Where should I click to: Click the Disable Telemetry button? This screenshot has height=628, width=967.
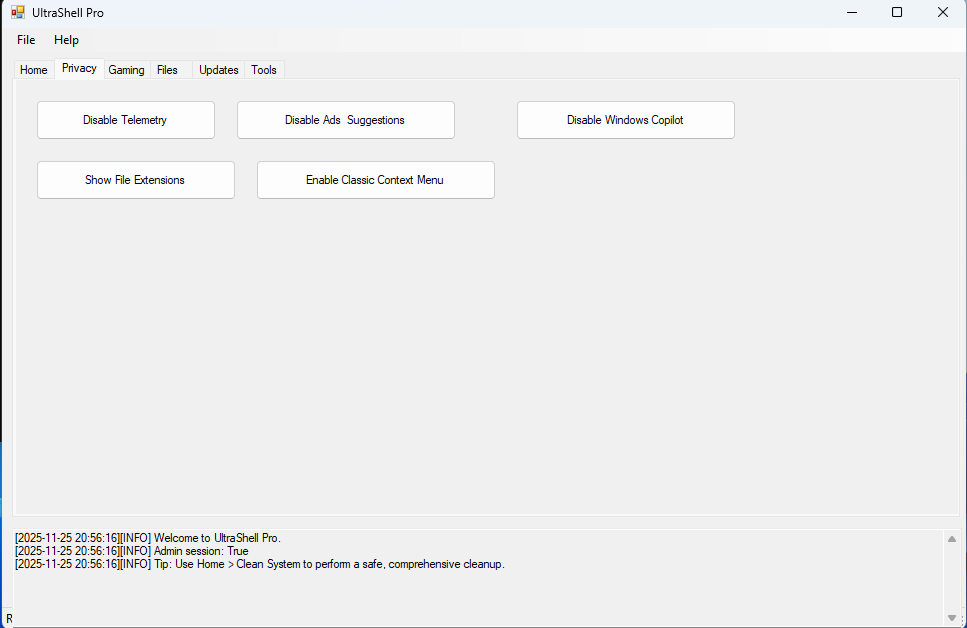[x=126, y=120]
